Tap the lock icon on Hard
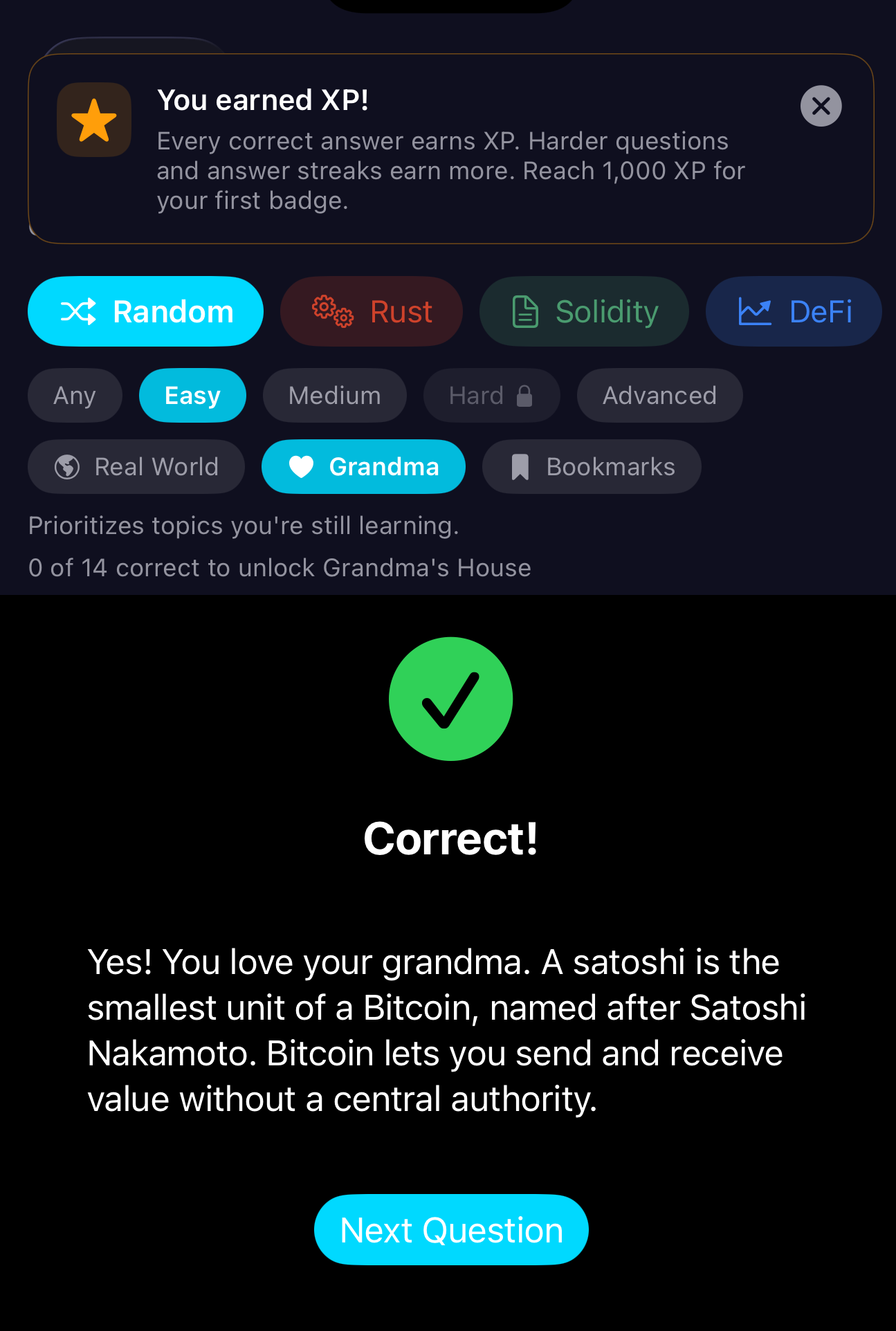 [x=525, y=396]
